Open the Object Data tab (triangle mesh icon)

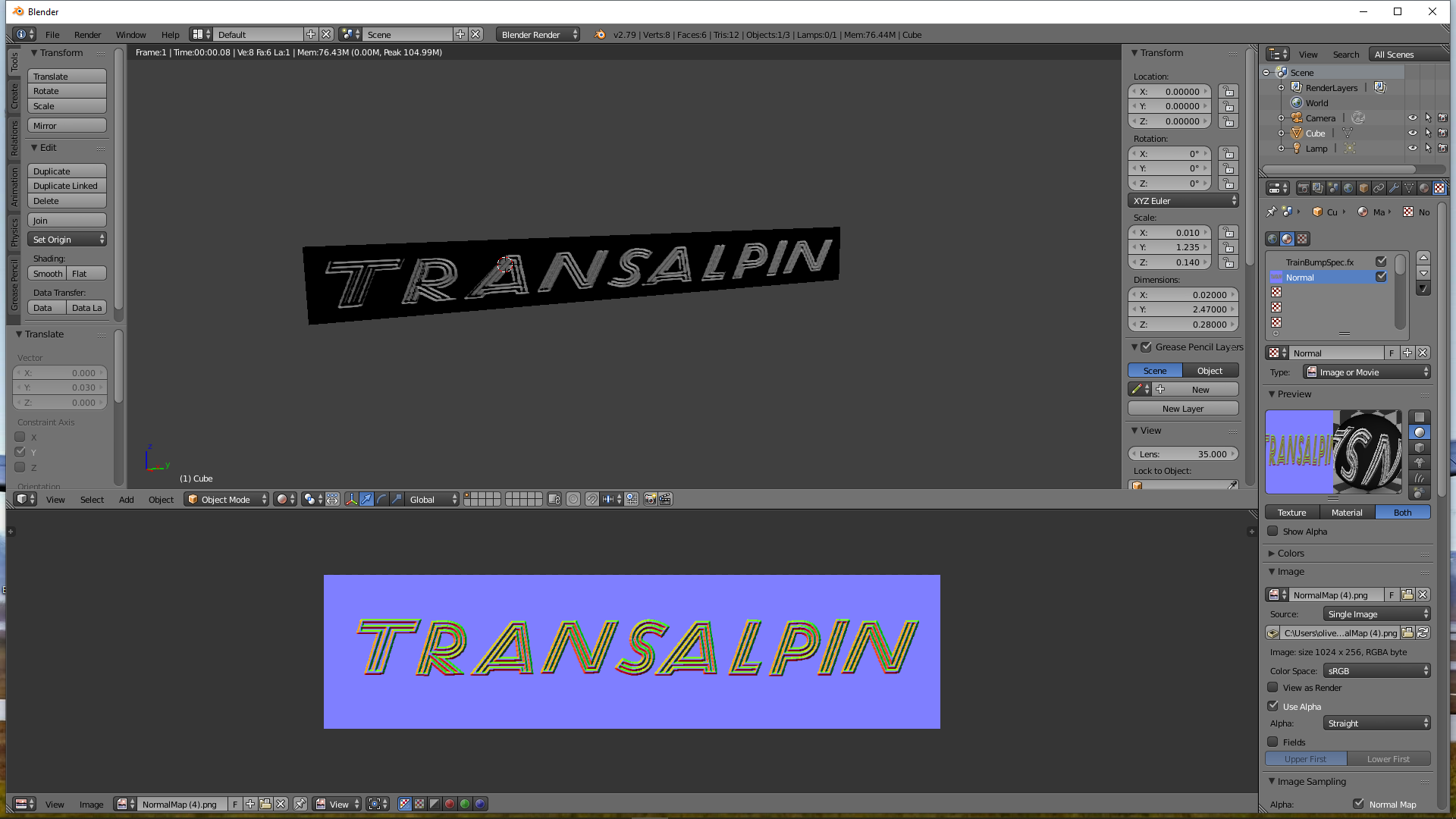click(1409, 188)
